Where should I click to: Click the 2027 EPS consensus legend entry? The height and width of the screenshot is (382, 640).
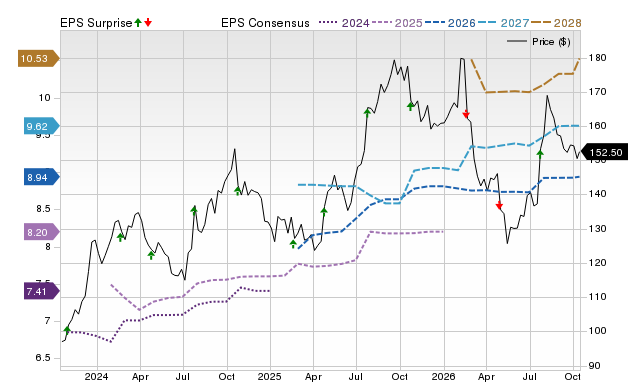[503, 23]
